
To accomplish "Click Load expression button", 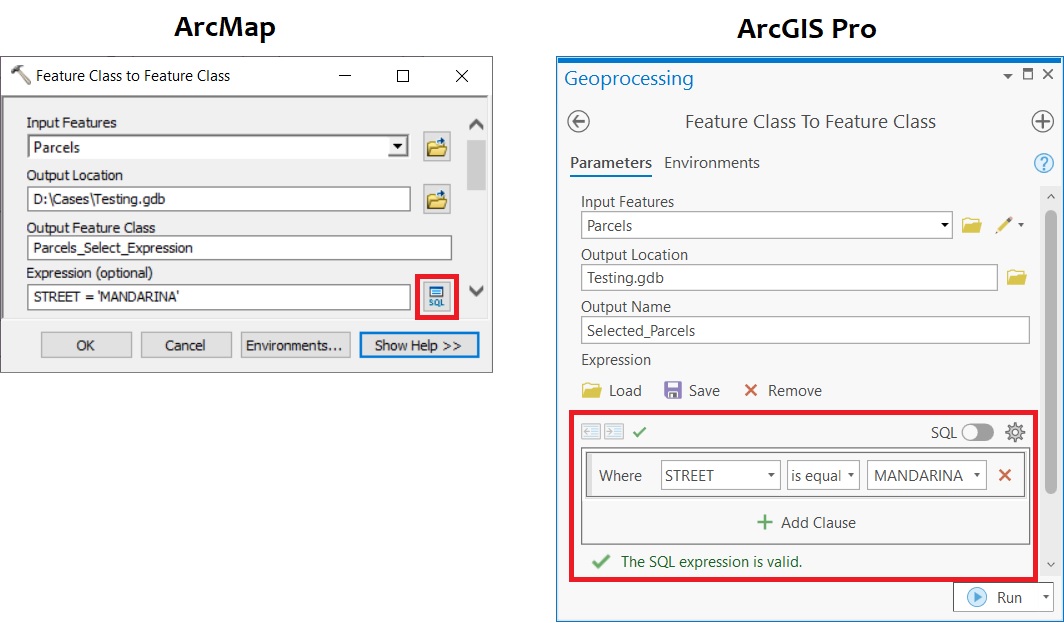I will pos(611,390).
